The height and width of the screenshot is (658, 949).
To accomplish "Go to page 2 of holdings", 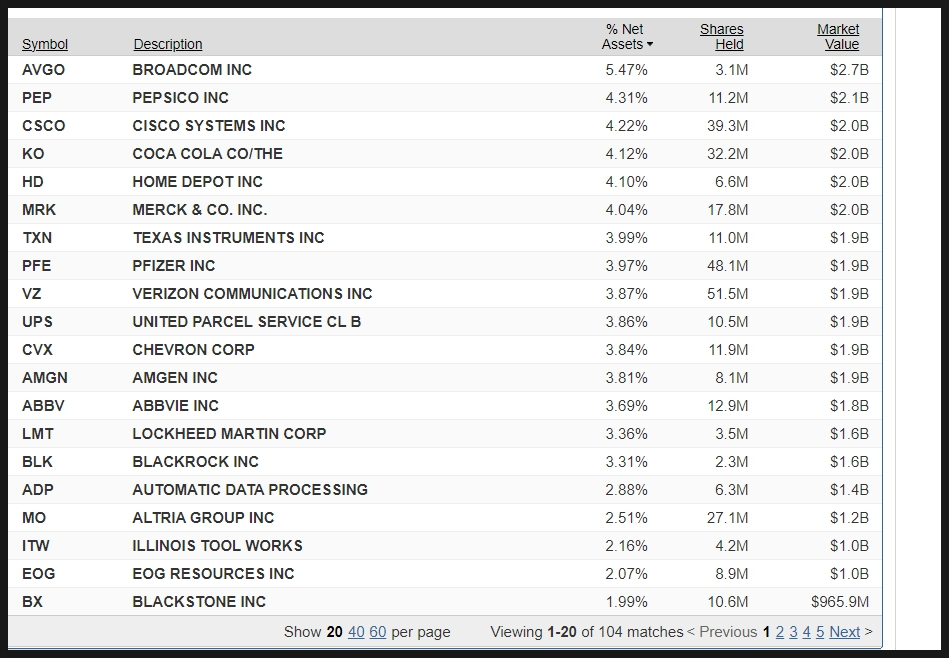I will [780, 632].
